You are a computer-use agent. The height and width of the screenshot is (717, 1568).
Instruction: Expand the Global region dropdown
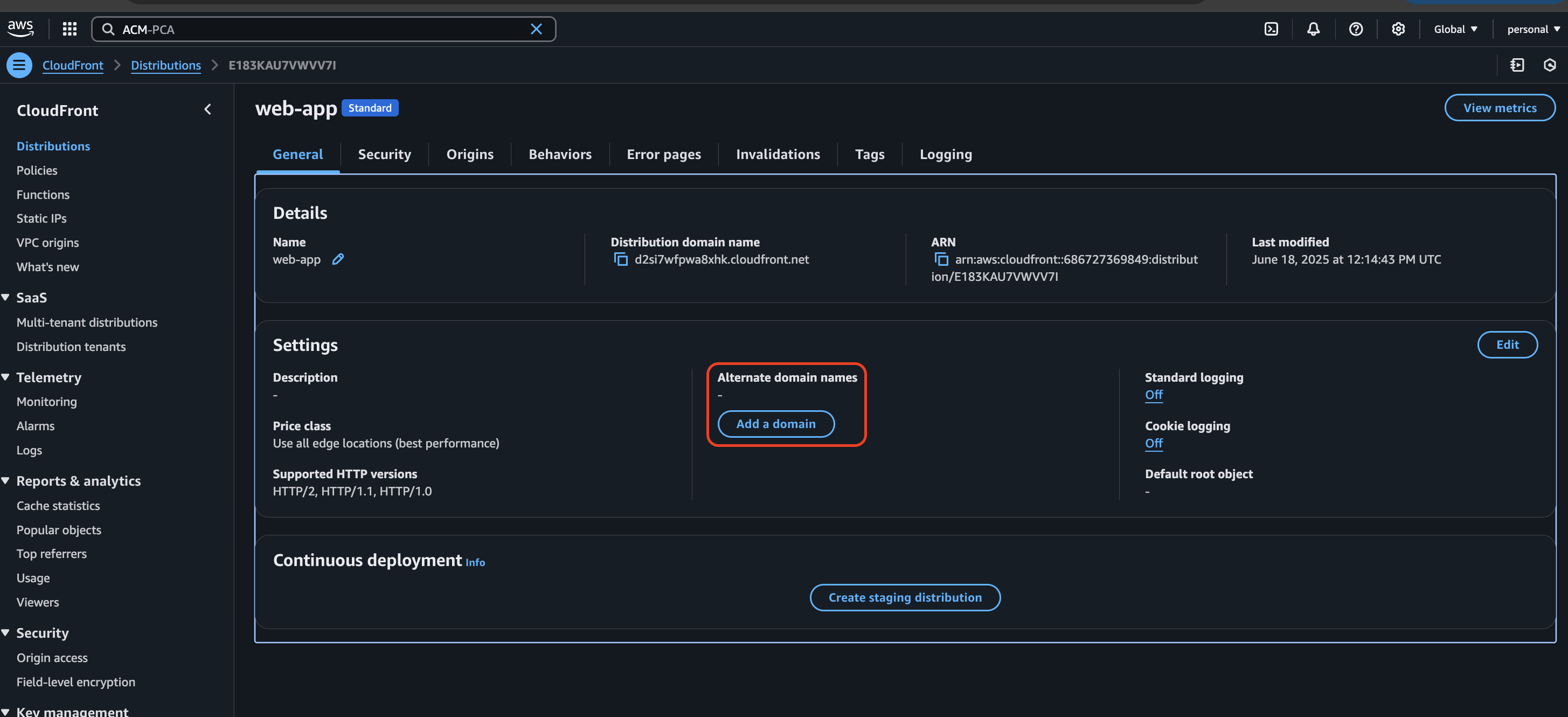click(1455, 29)
